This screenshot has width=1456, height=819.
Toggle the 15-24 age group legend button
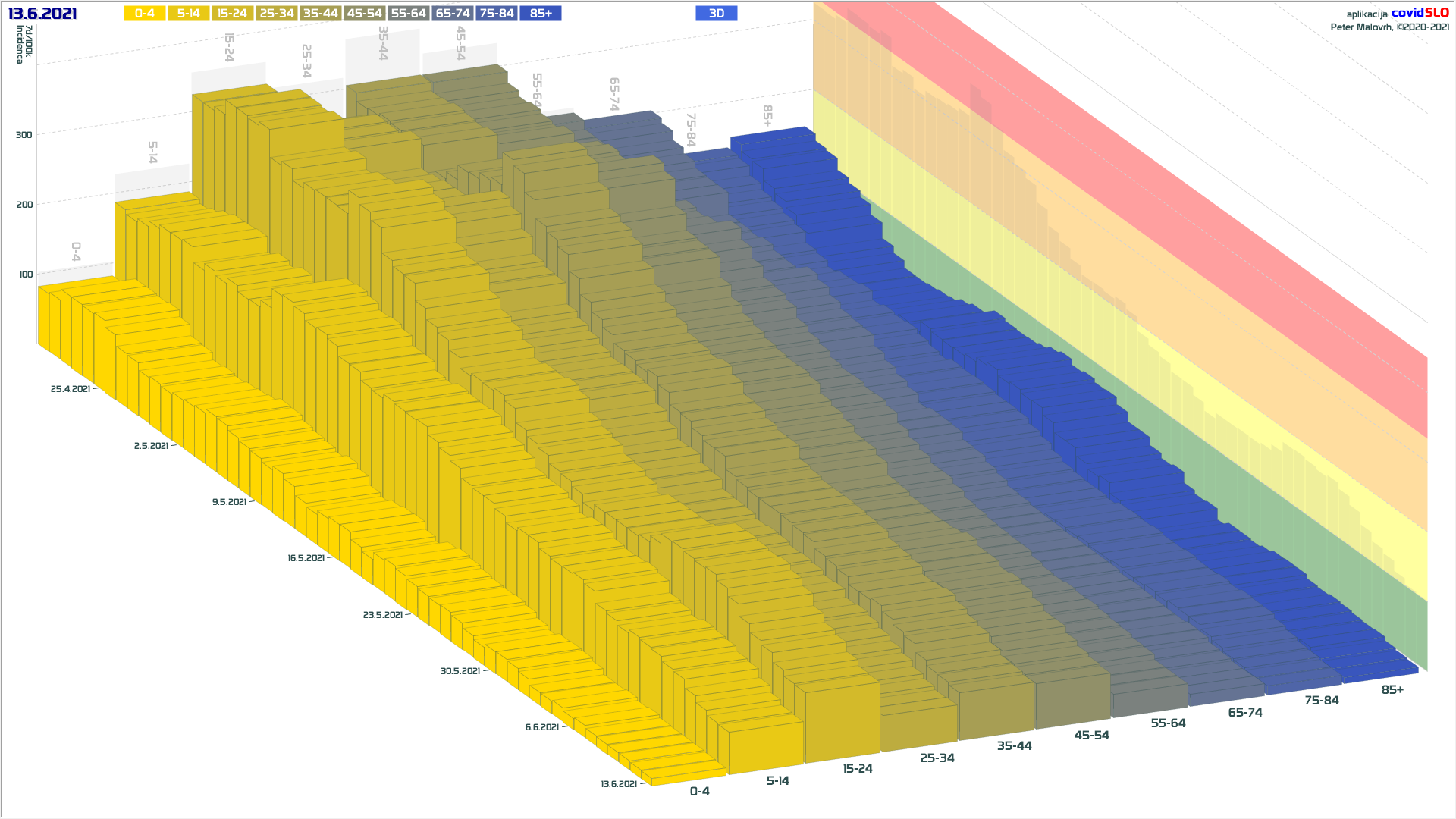(232, 14)
